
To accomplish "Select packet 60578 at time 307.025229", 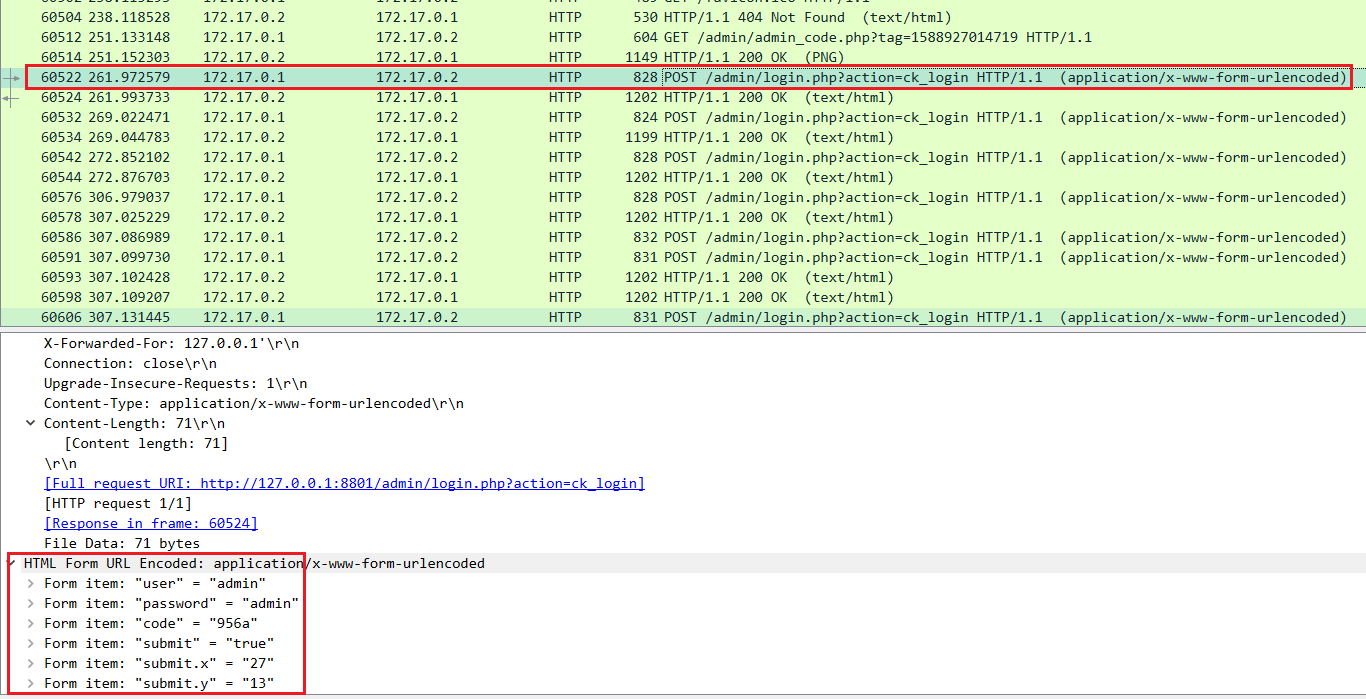I will [683, 217].
